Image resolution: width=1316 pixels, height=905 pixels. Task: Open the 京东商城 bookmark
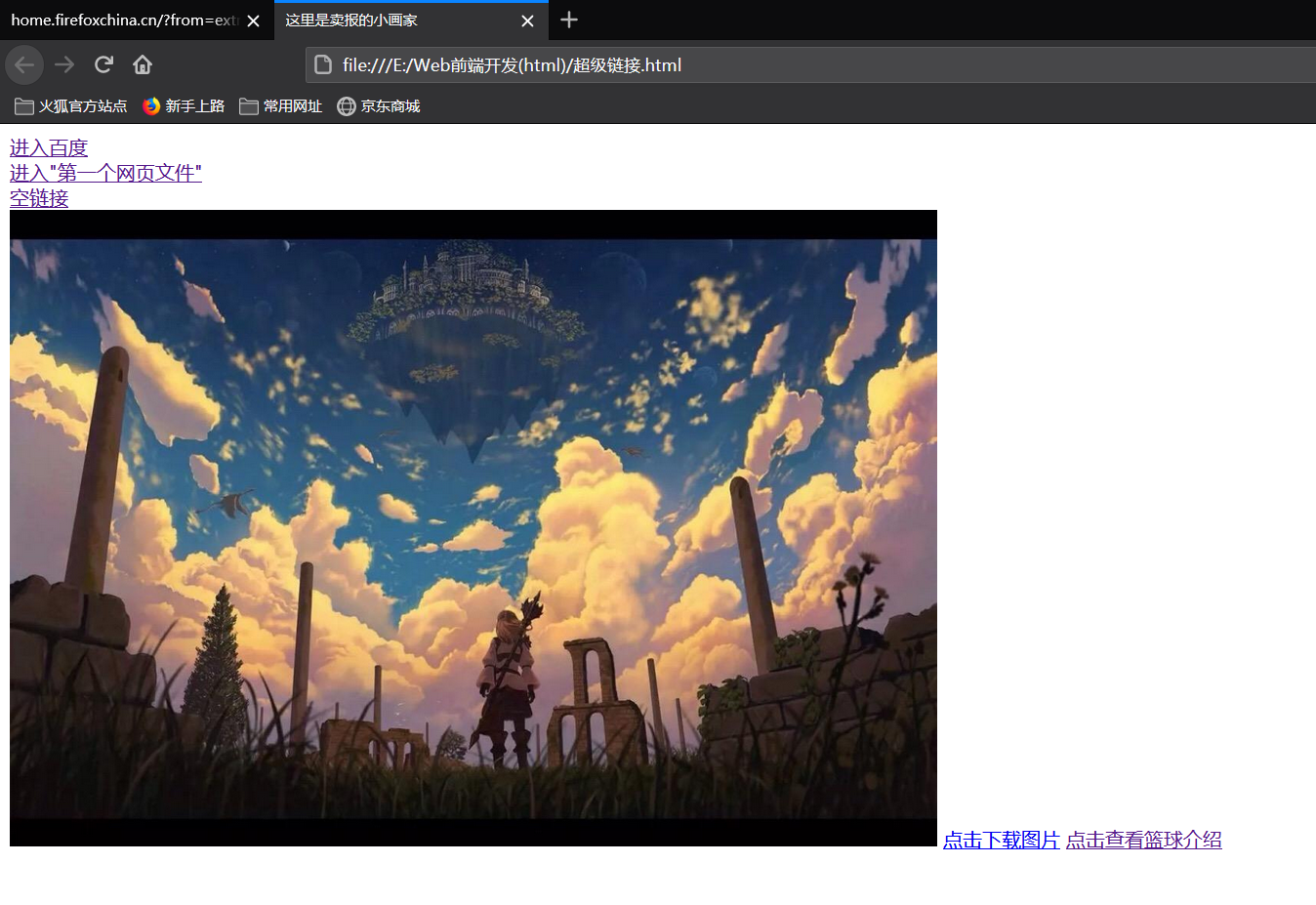pyautogui.click(x=379, y=106)
